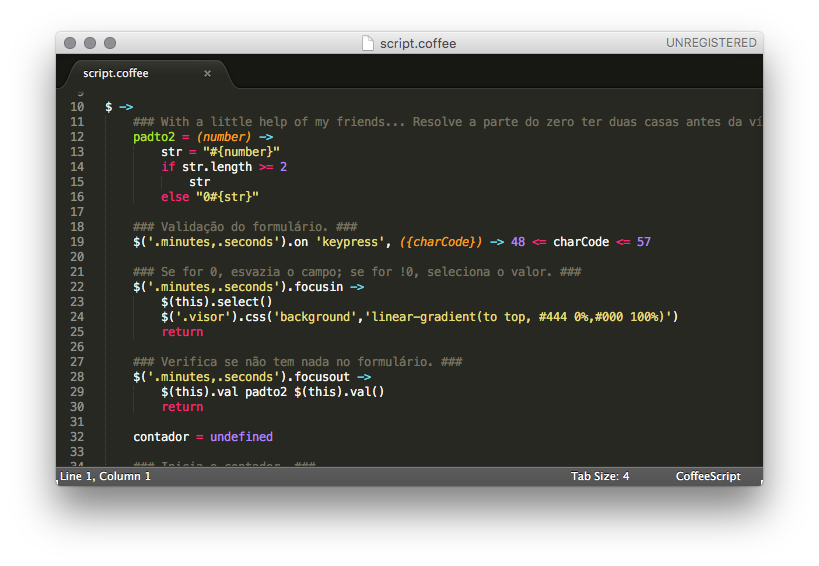
Task: Click 'contador' variable on line 32
Action: [x=161, y=437]
